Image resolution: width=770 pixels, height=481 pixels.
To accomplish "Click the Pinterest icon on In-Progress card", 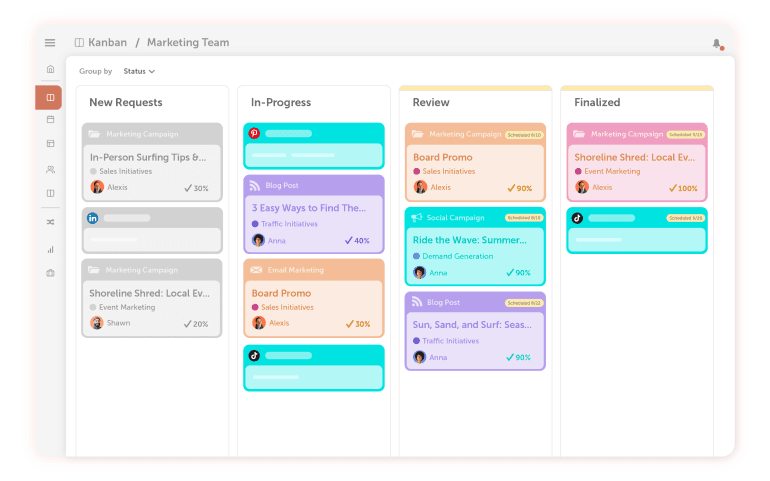I will [x=254, y=133].
